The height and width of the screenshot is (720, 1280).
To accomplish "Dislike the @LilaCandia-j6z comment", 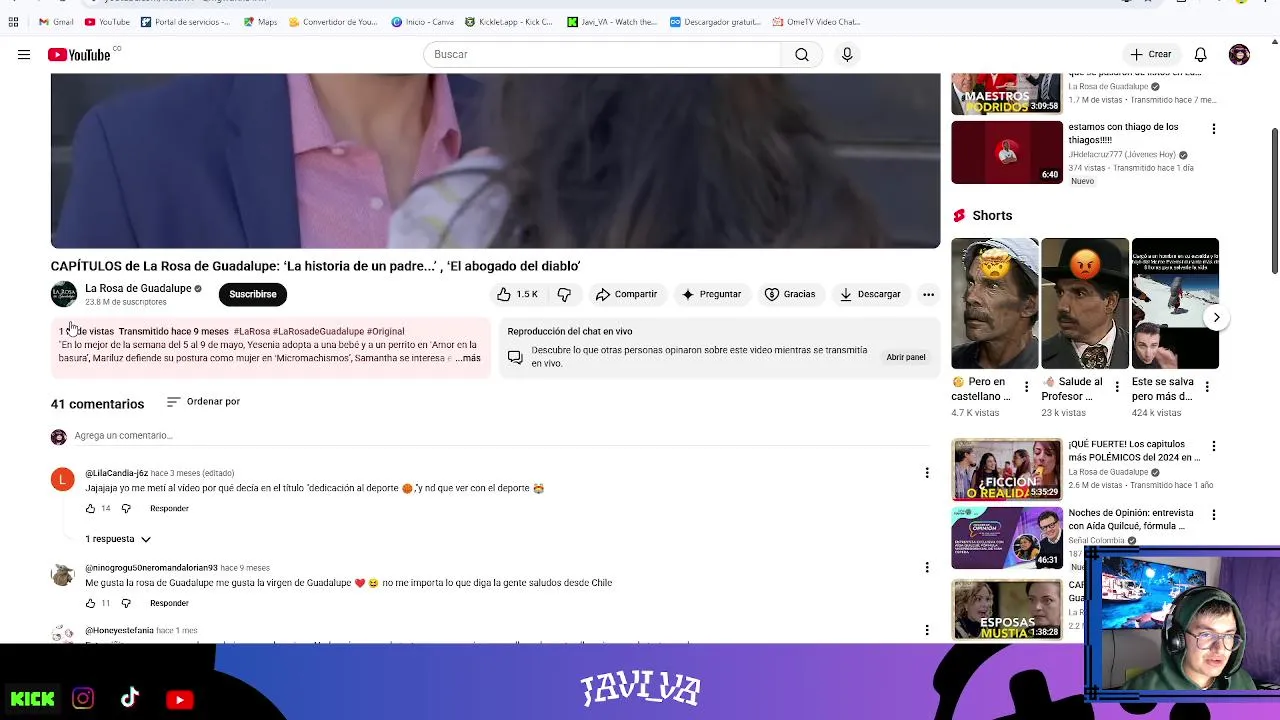I will point(126,508).
